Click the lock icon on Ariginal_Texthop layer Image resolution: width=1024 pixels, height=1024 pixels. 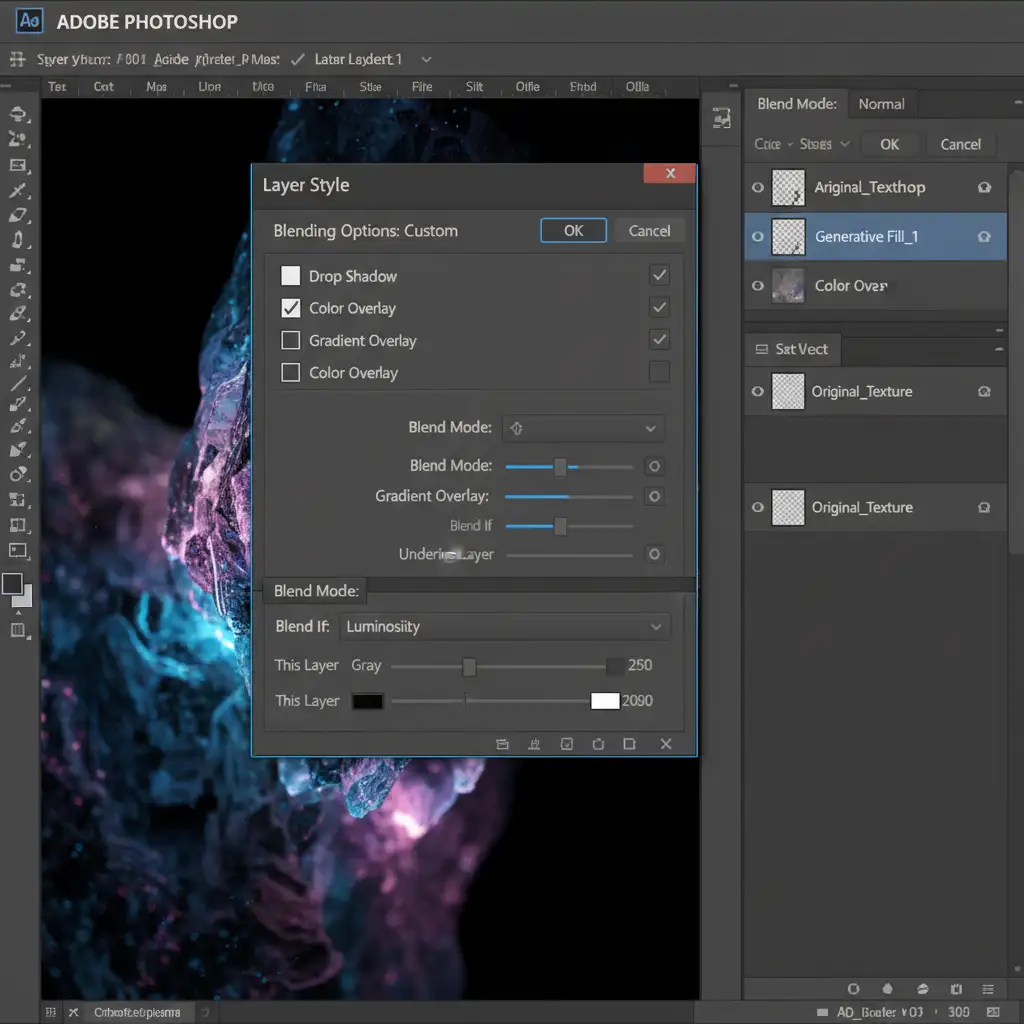984,187
